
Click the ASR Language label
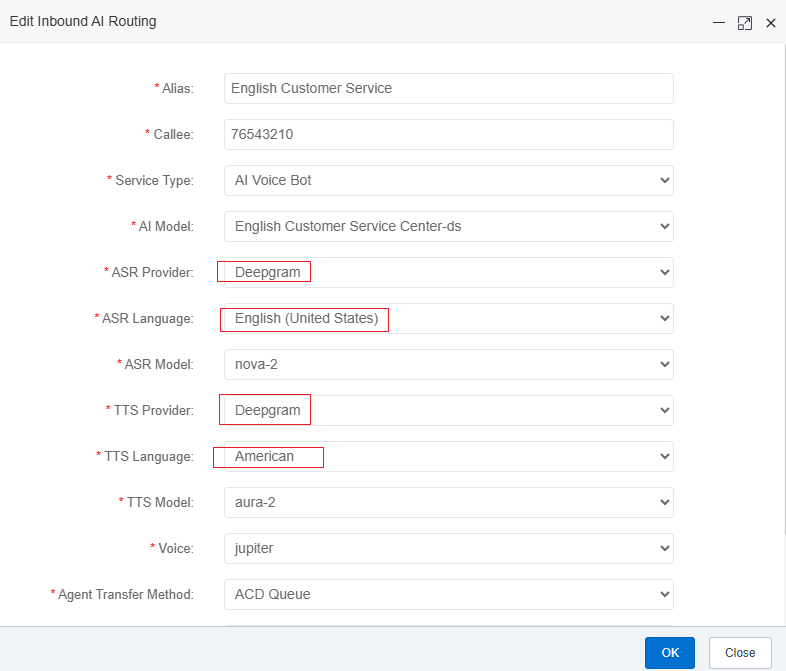click(x=148, y=319)
